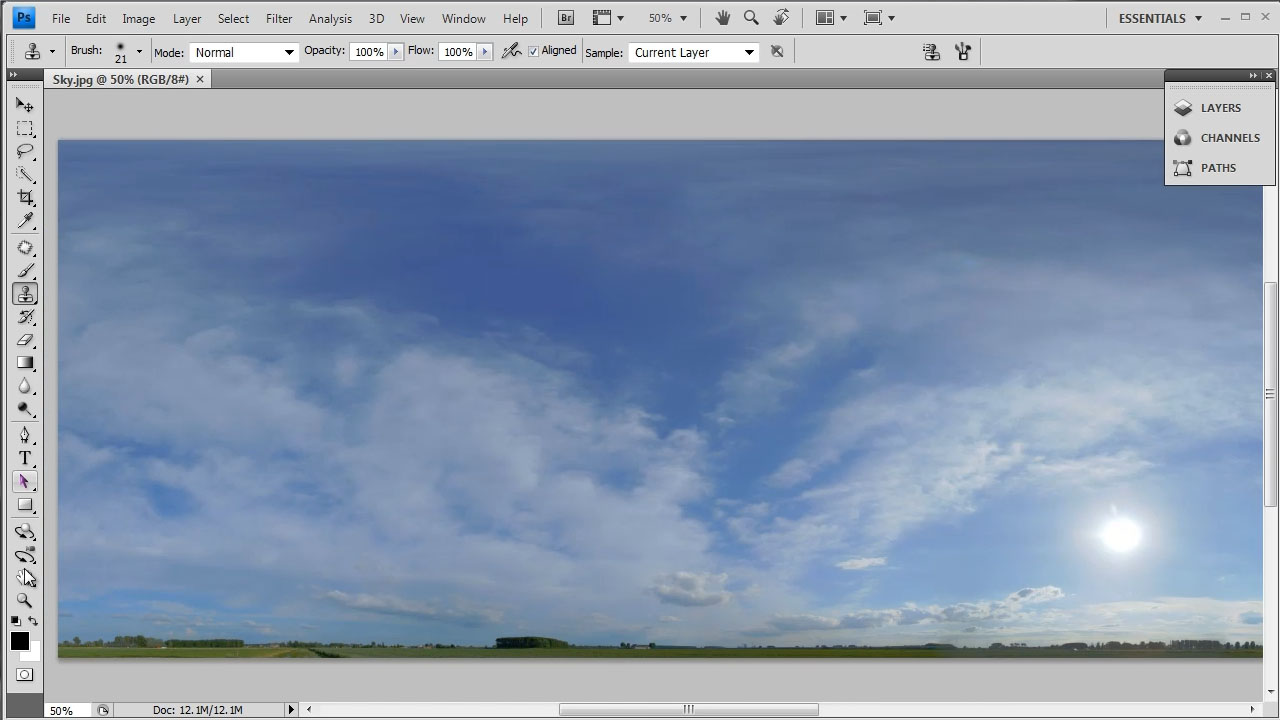
Task: Open the Window menu
Action: (464, 18)
